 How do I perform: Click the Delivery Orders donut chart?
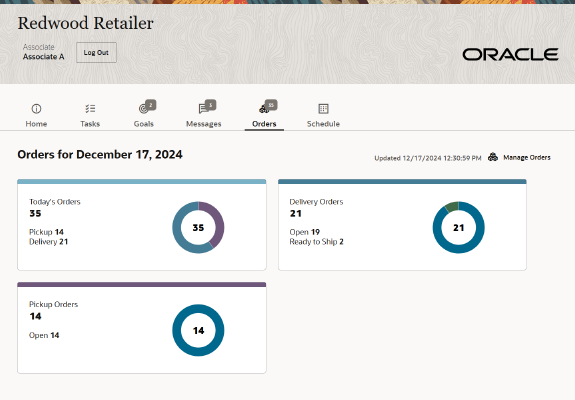(x=458, y=227)
